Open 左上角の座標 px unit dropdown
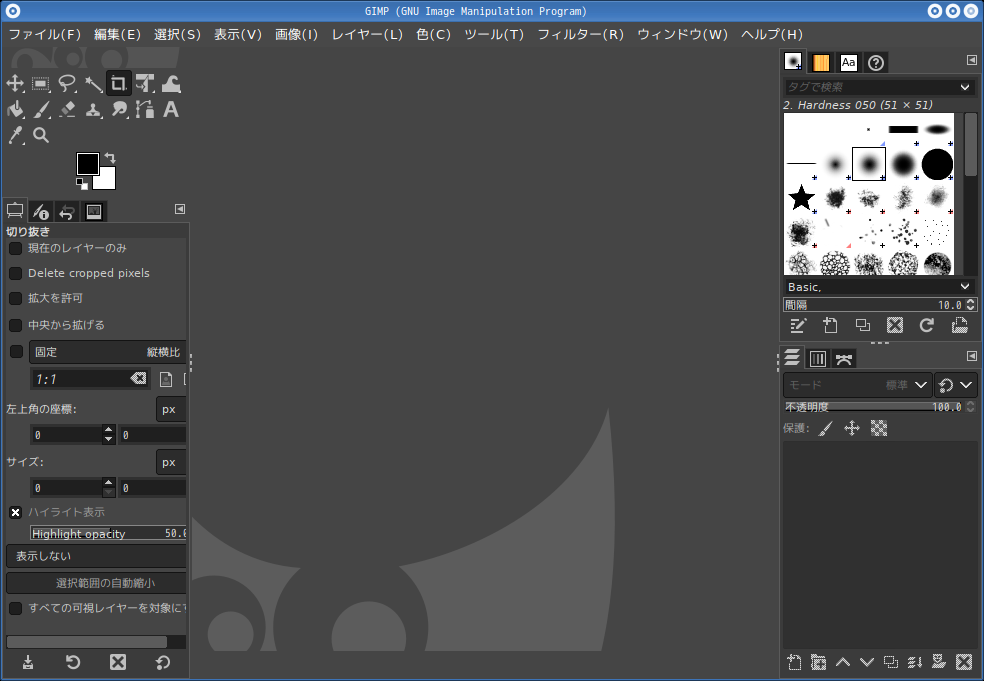984x681 pixels. [x=171, y=409]
